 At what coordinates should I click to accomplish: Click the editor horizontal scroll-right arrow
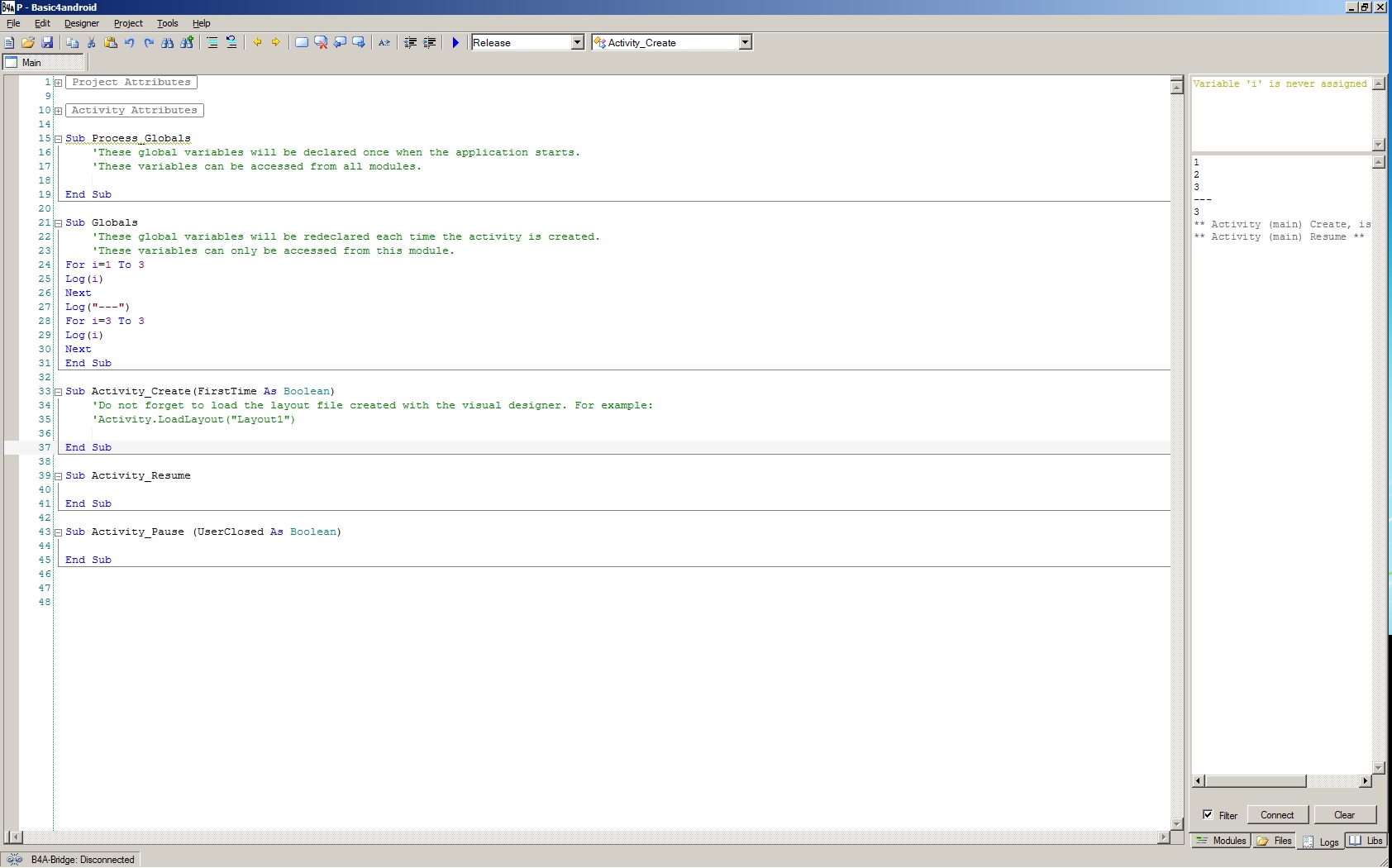1164,837
